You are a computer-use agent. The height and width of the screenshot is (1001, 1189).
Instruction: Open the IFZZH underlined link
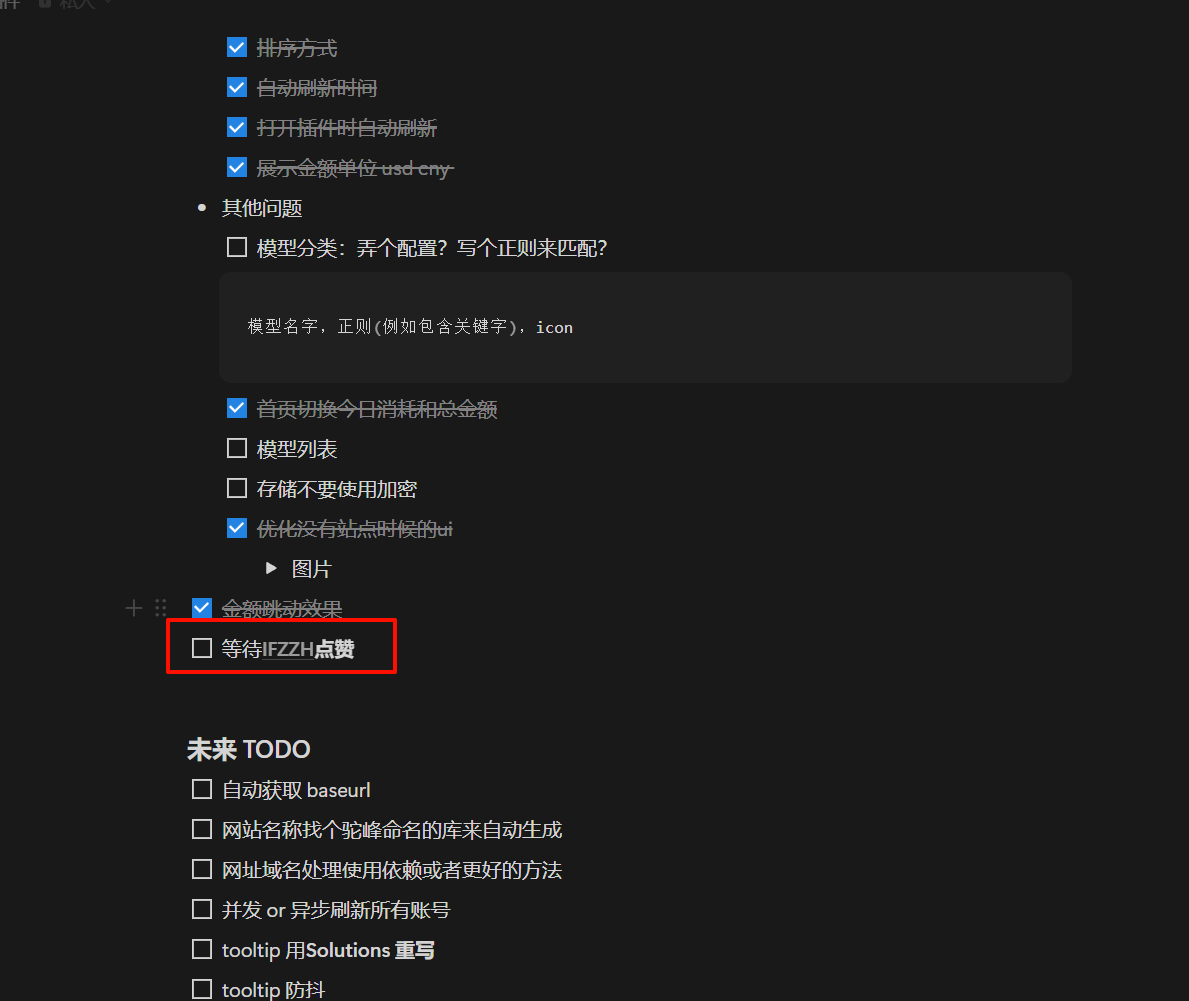point(287,649)
